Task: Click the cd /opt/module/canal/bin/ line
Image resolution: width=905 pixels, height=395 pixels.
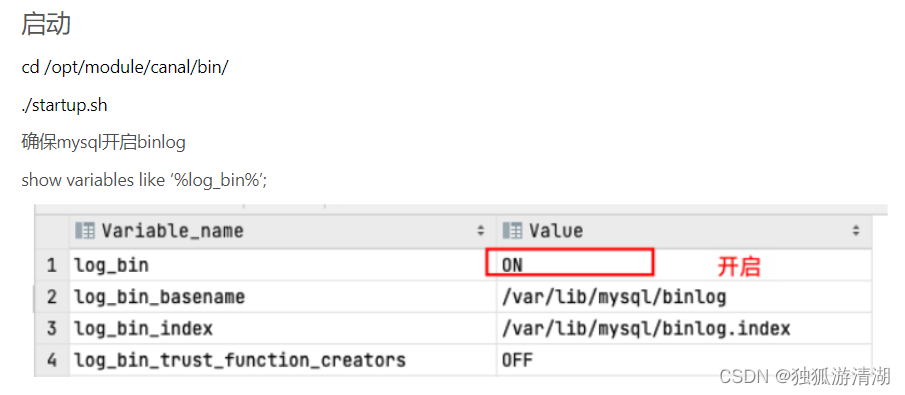Action: (125, 67)
